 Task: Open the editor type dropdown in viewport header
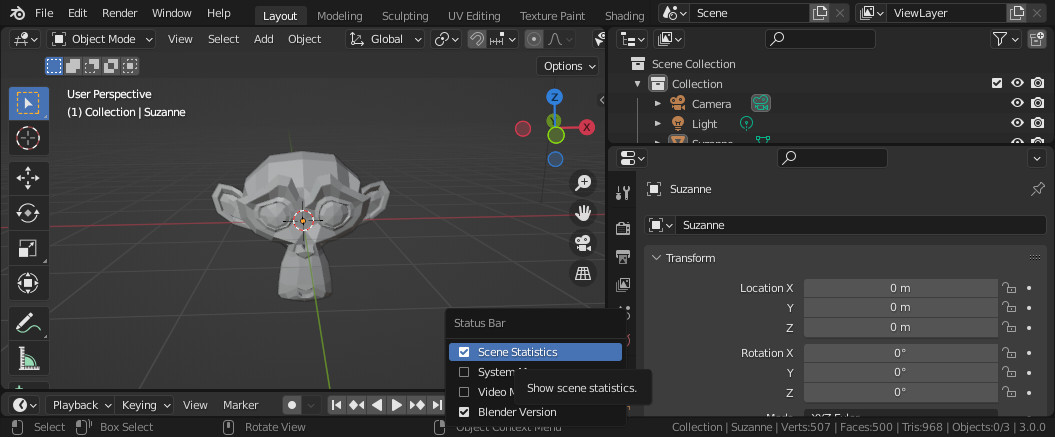pos(25,39)
